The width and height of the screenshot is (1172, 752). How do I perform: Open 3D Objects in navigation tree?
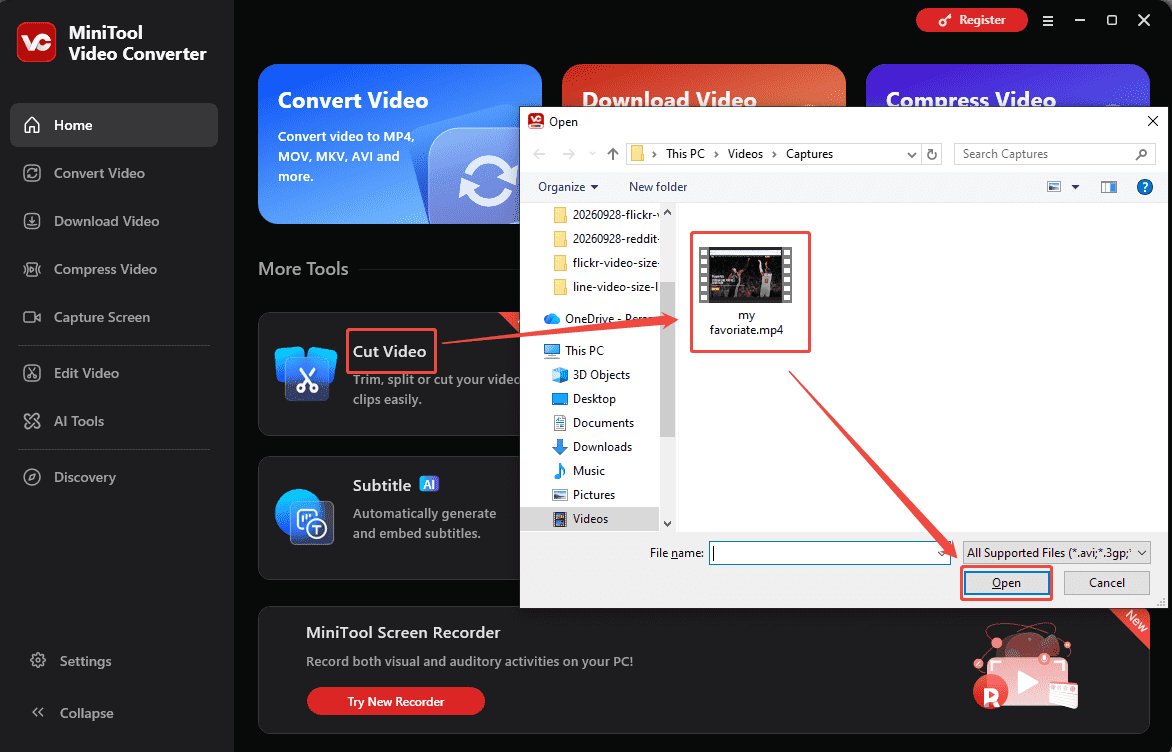point(591,375)
